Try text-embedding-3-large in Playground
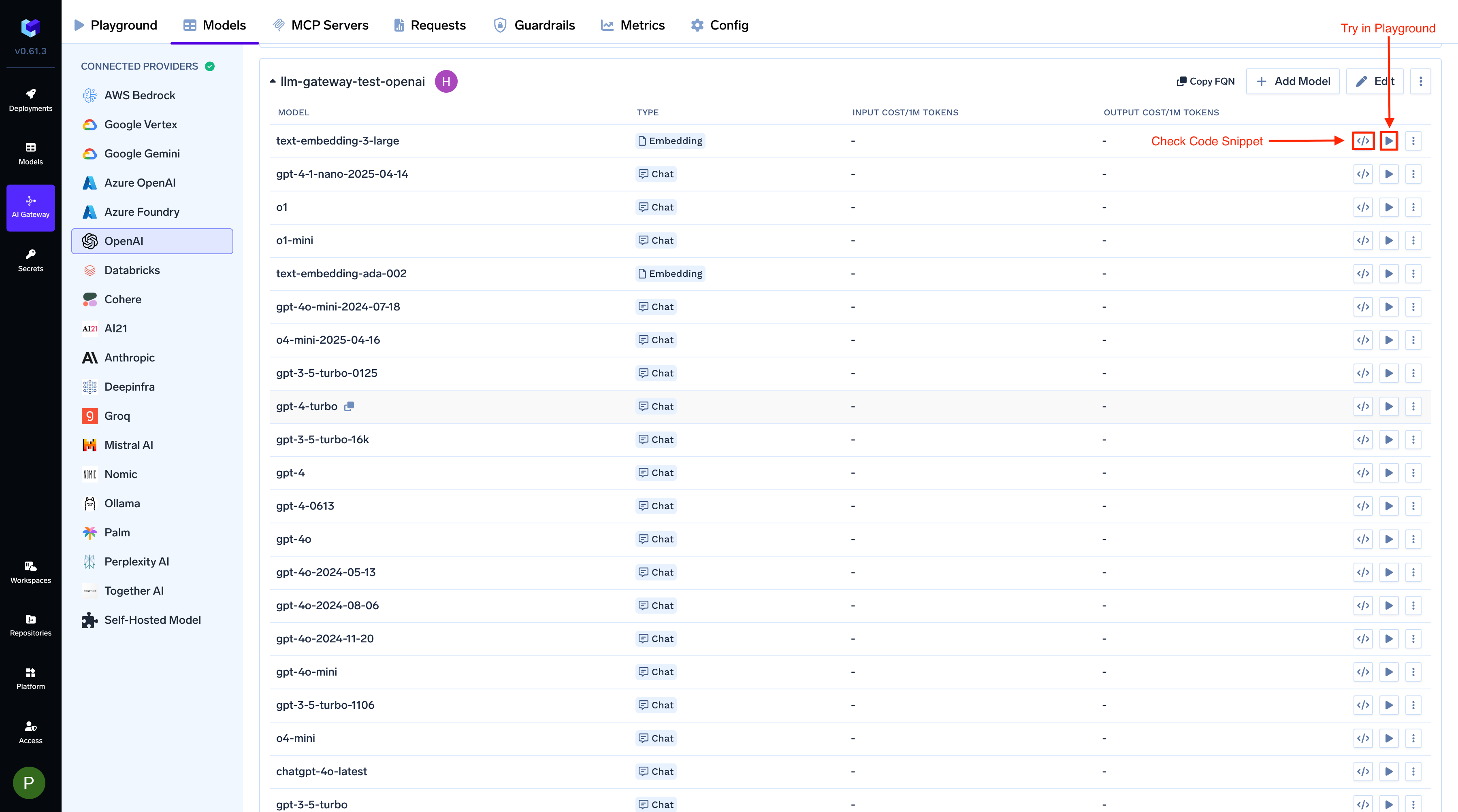This screenshot has height=812, width=1458. tap(1388, 141)
